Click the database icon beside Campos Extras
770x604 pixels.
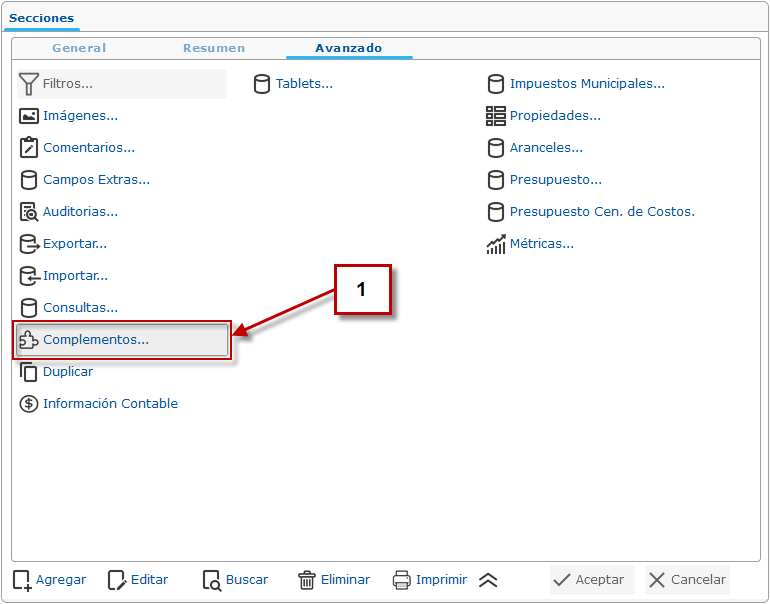(28, 180)
